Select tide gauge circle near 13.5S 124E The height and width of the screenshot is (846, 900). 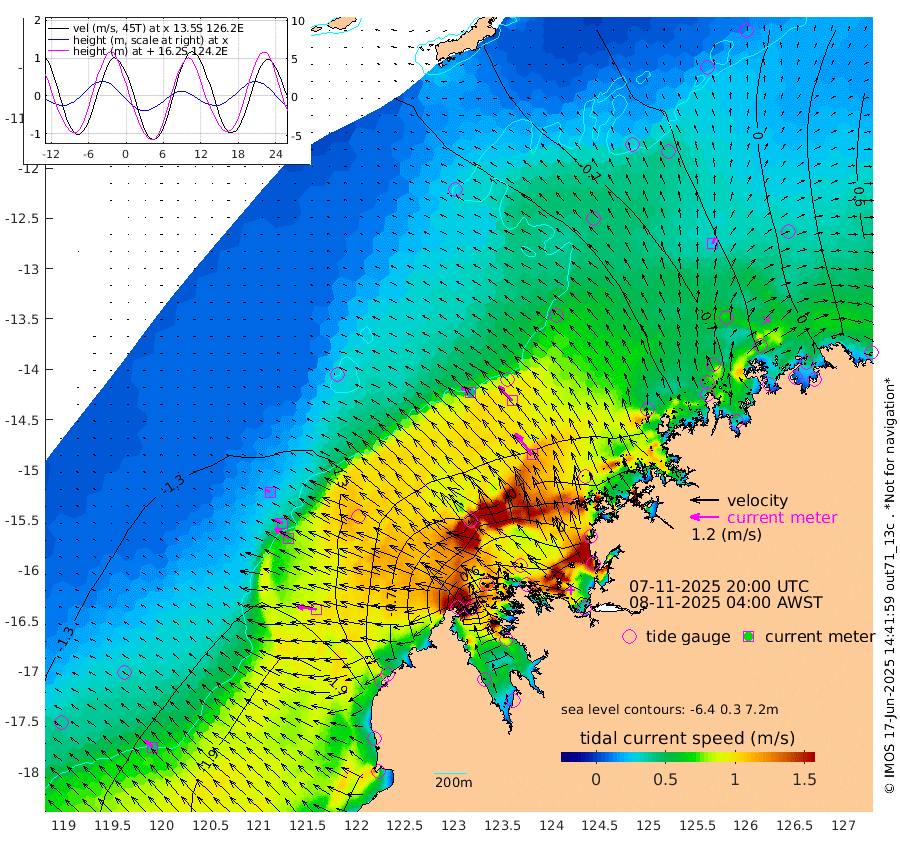click(556, 315)
